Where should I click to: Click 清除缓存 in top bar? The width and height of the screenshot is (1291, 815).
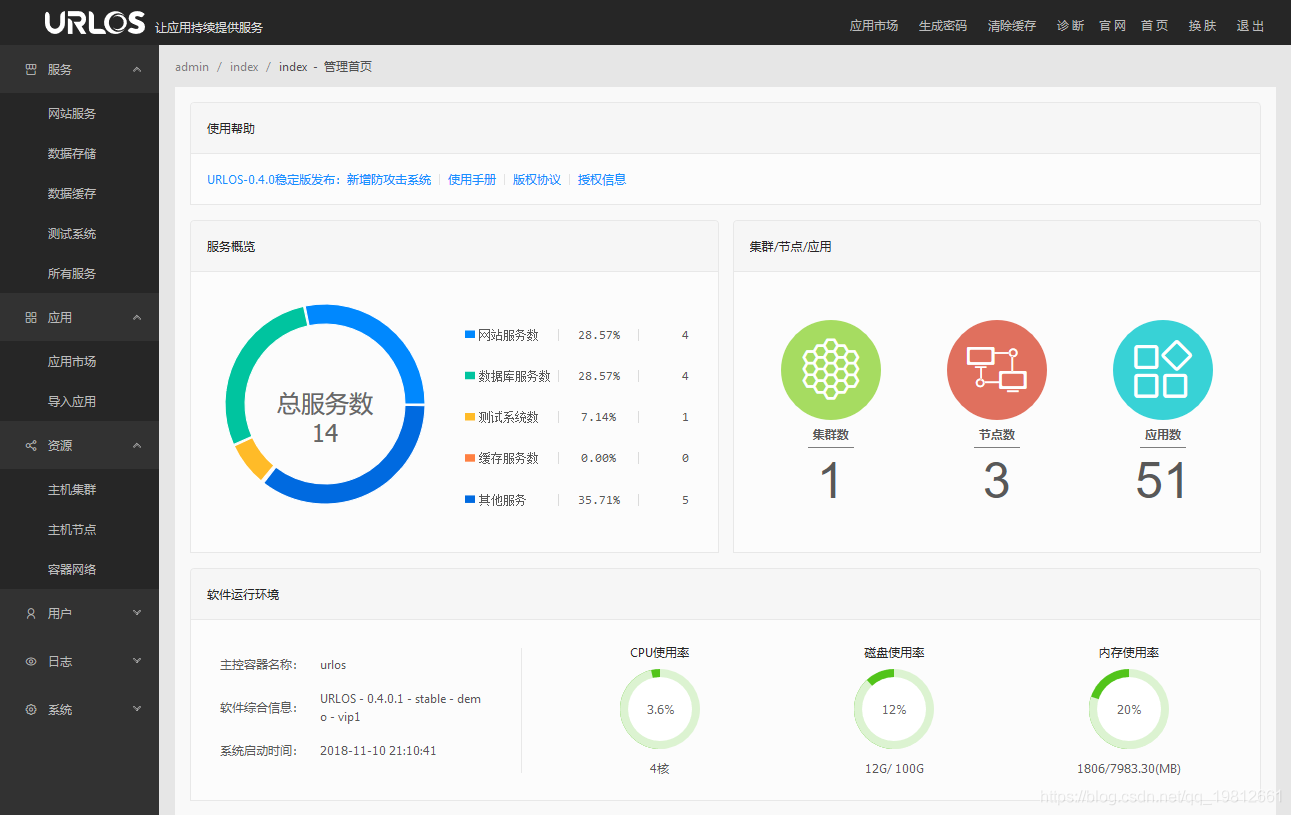[x=1012, y=26]
